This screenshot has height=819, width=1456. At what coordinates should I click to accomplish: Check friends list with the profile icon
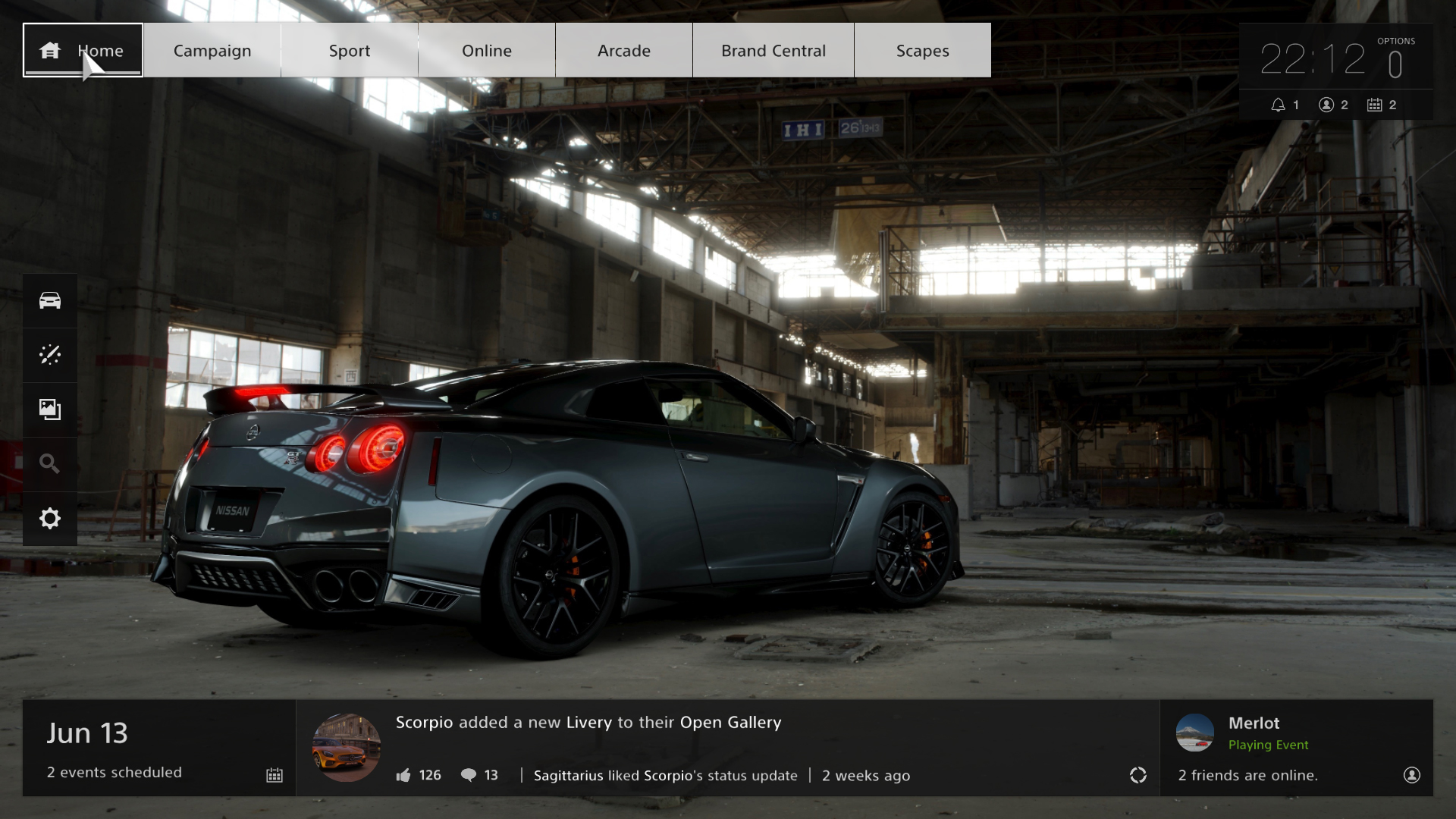[x=1327, y=105]
